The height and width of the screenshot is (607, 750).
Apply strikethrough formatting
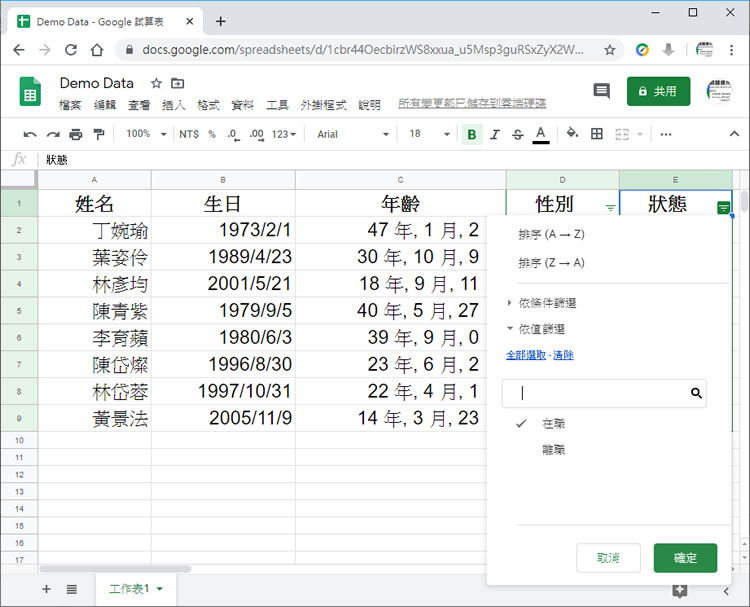click(x=517, y=134)
